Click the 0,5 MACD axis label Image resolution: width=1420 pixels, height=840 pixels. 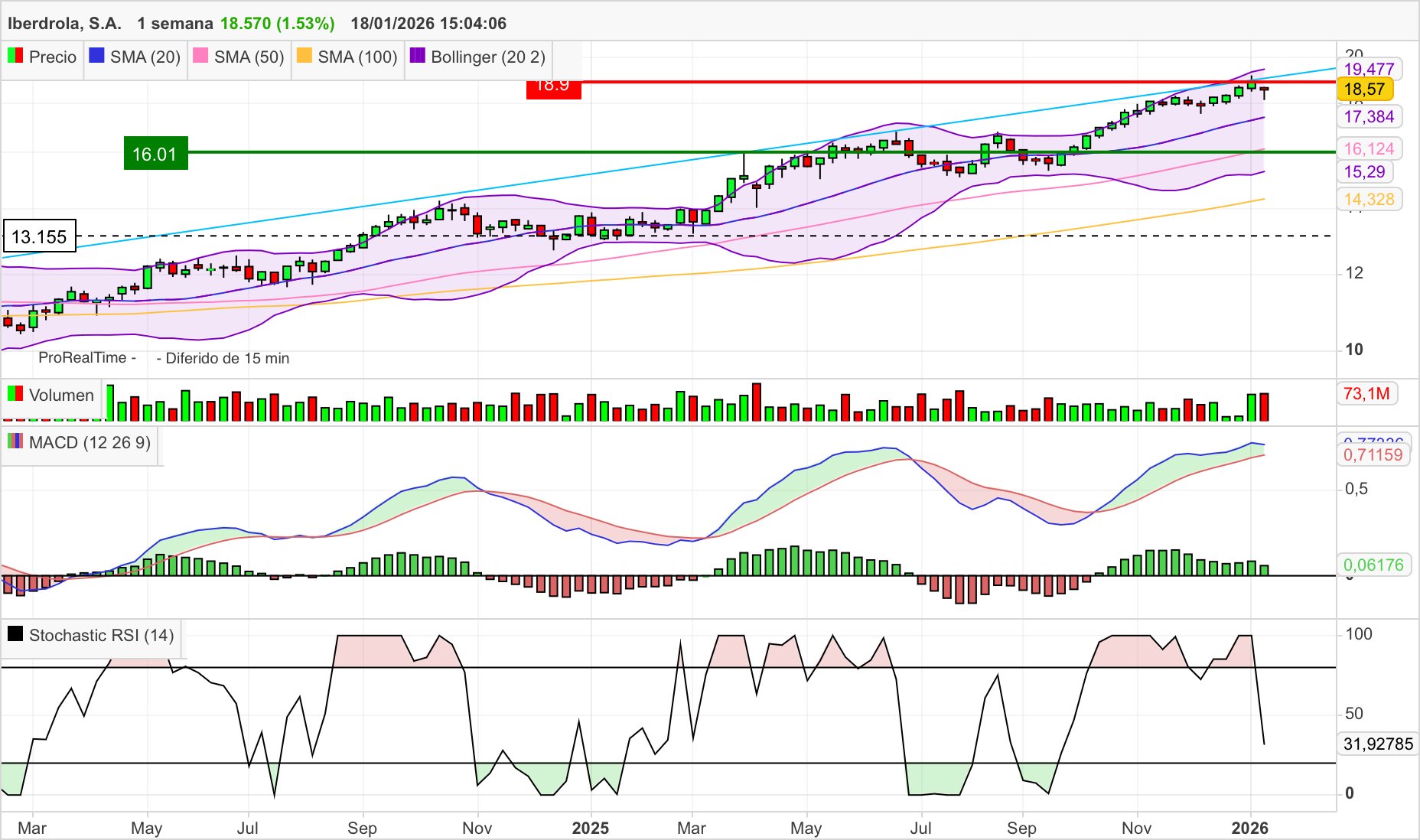(1356, 489)
